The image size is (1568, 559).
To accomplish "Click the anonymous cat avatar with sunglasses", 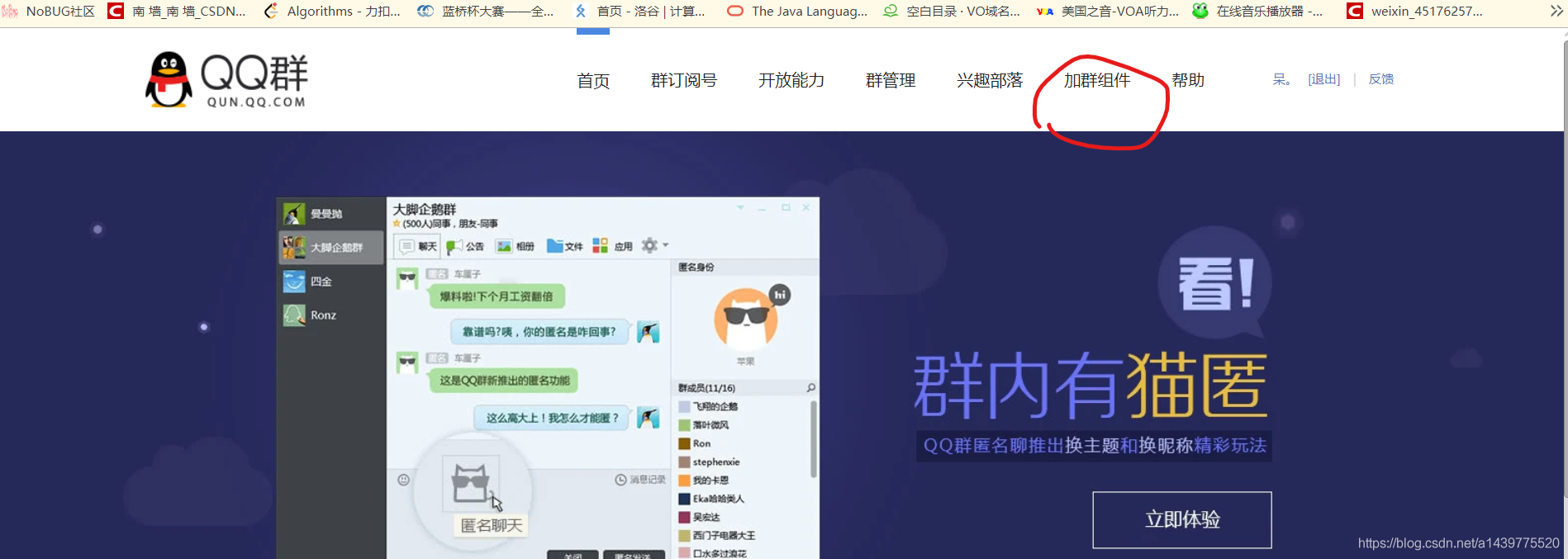I will [x=746, y=318].
